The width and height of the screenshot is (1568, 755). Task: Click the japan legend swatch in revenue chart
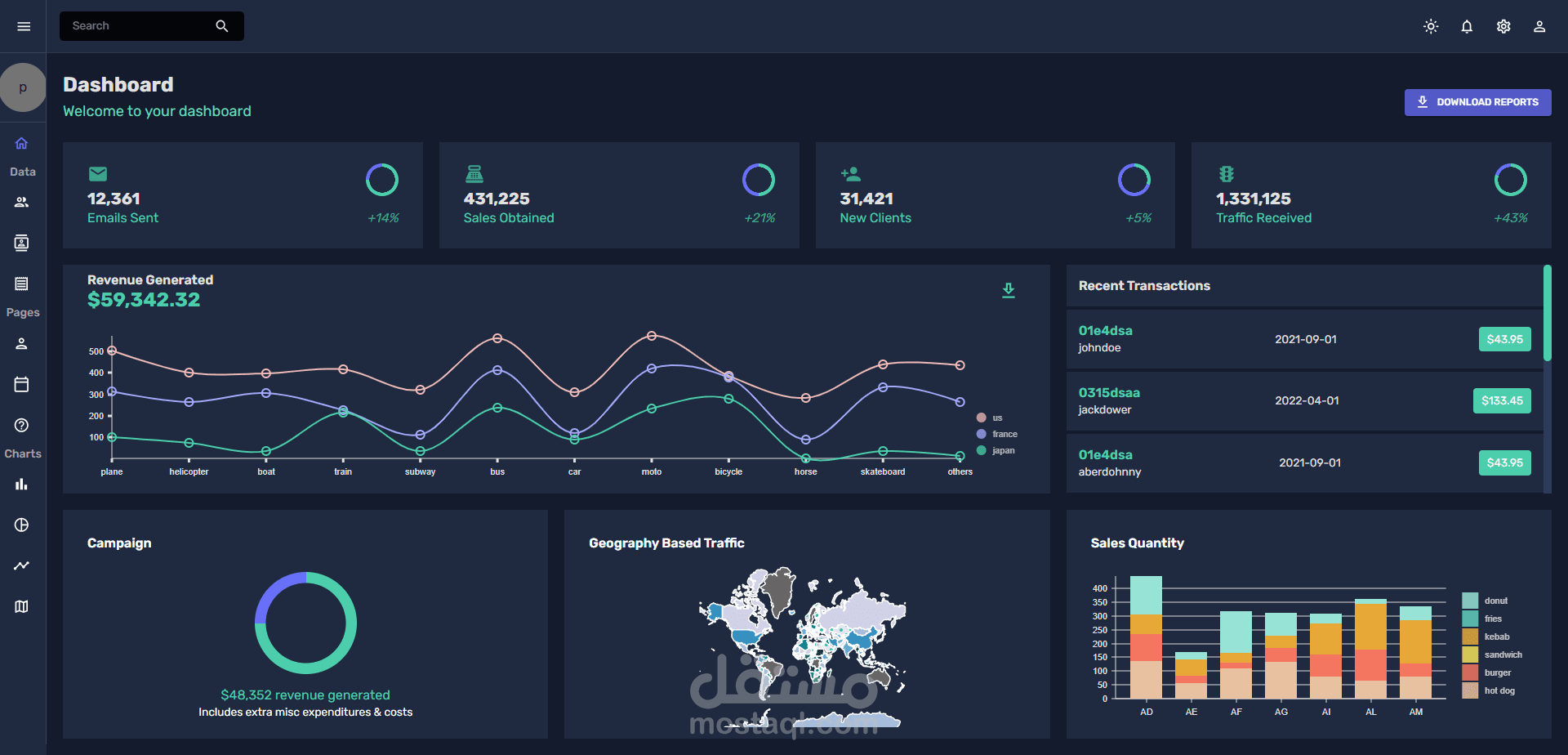click(x=982, y=450)
